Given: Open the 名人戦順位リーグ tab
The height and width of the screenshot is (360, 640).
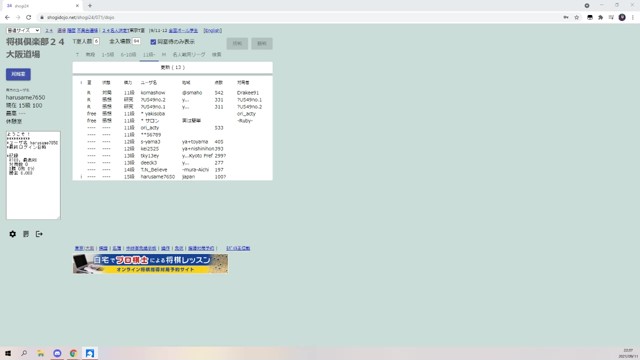Looking at the screenshot, I should (x=189, y=55).
